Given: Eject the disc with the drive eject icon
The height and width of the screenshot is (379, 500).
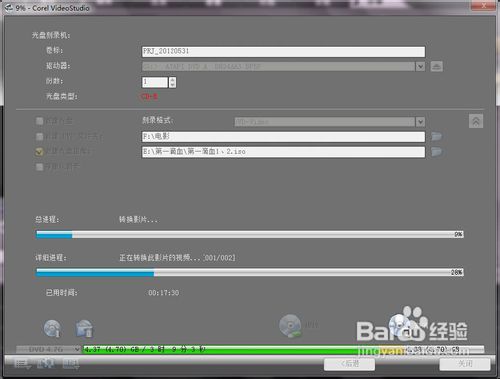Looking at the screenshot, I should tap(437, 66).
